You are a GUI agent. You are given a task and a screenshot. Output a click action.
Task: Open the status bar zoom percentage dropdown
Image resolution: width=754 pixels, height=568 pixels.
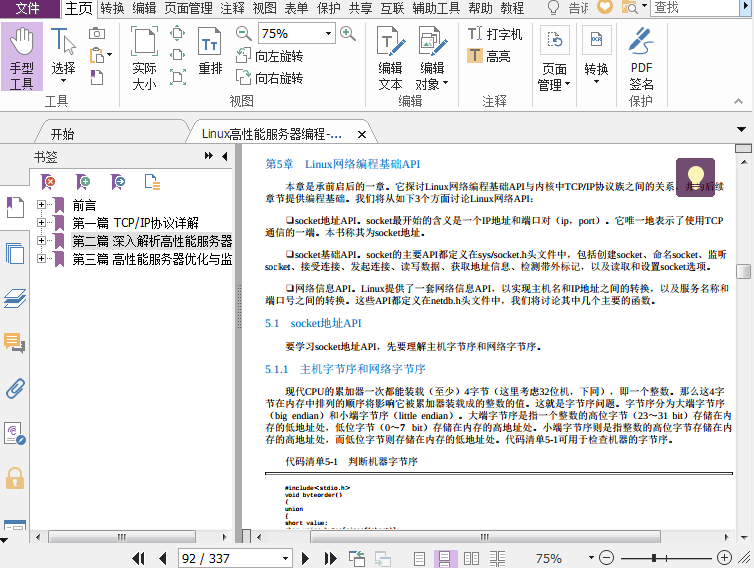pos(591,558)
